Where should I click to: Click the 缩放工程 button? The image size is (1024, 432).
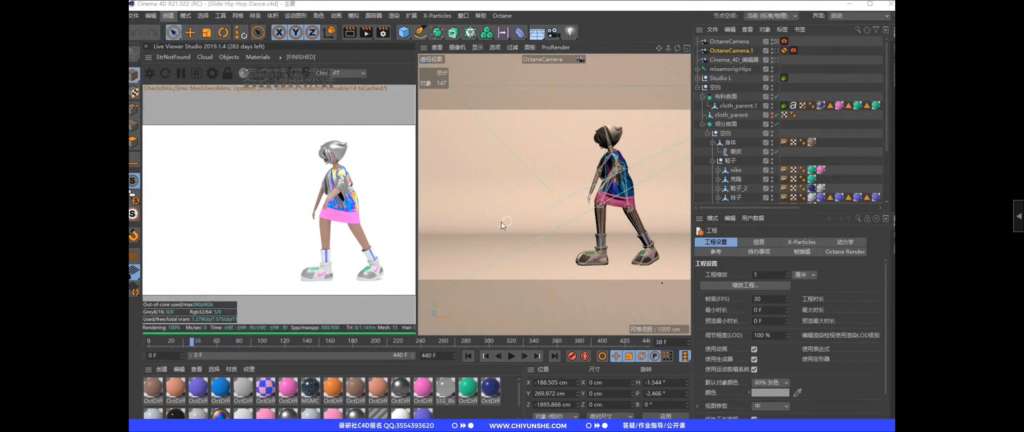[743, 285]
